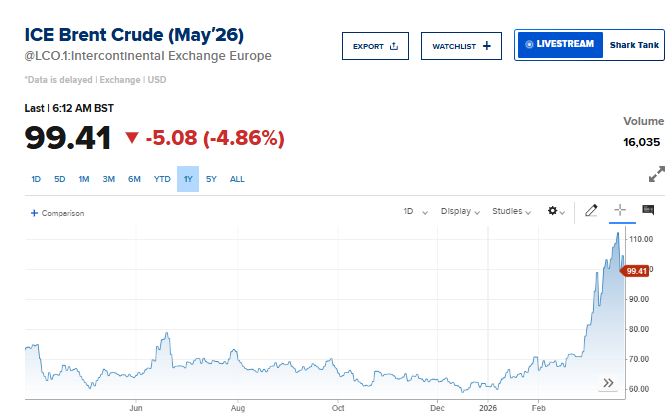Image resolution: width=671 pixels, height=418 pixels.
Task: Click the plus icon beside Comparison
Action: pyautogui.click(x=34, y=213)
